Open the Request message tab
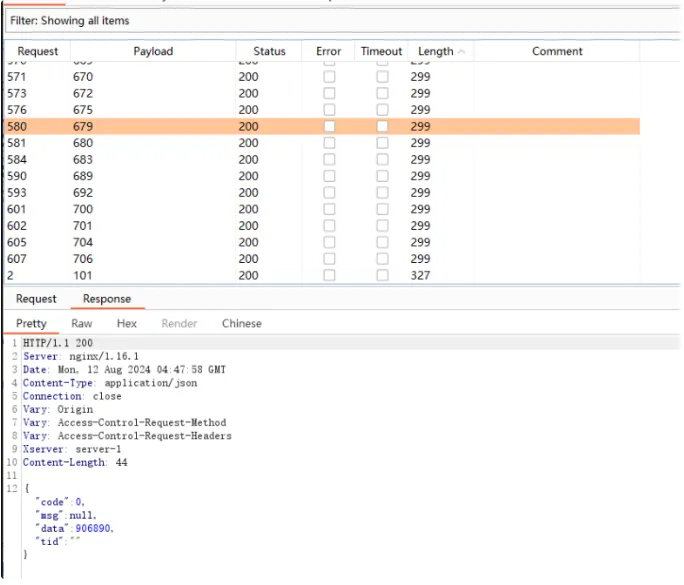Screen dimensions: 684x585 (36, 299)
